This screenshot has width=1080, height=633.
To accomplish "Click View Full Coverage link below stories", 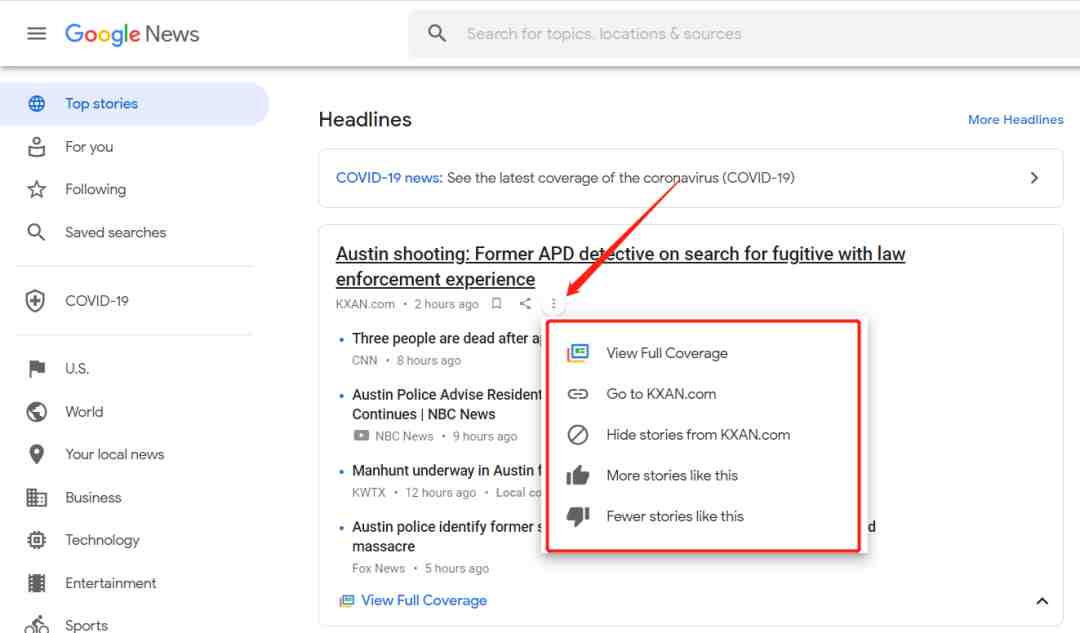I will [x=423, y=601].
